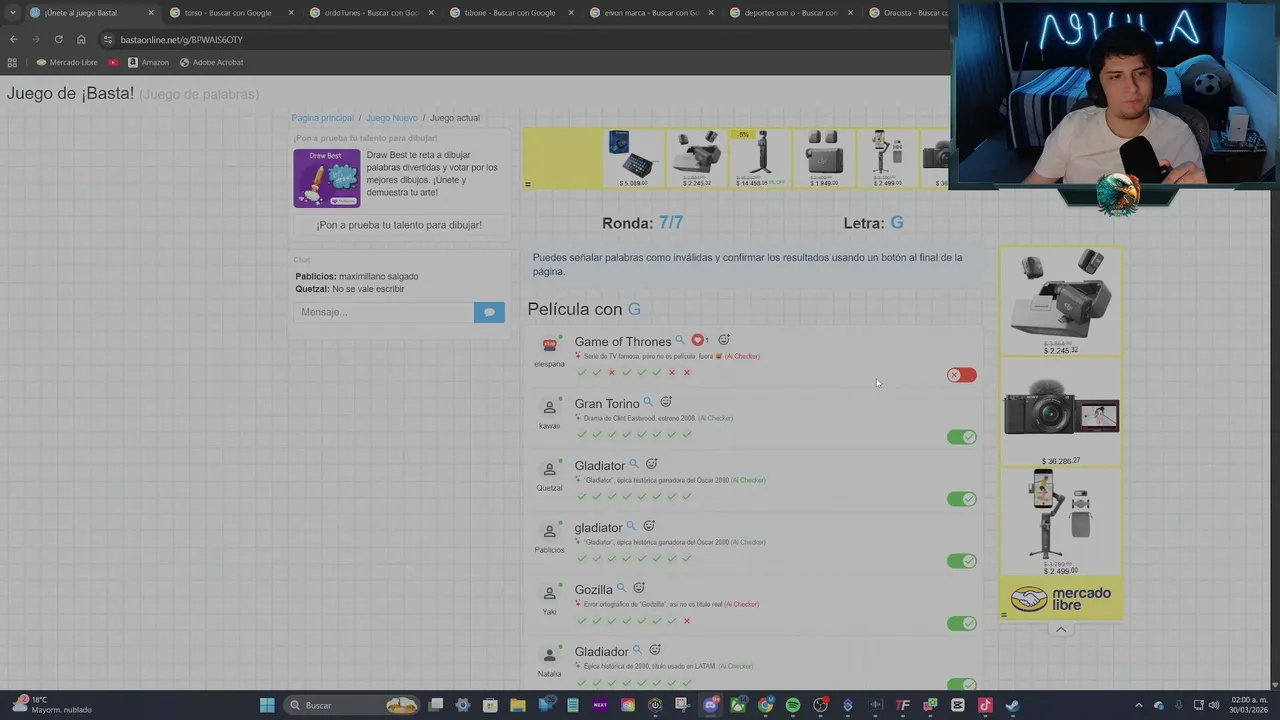Screen dimensions: 1280x720
Task: Click the weather widget showing 18°C
Action: point(50,705)
